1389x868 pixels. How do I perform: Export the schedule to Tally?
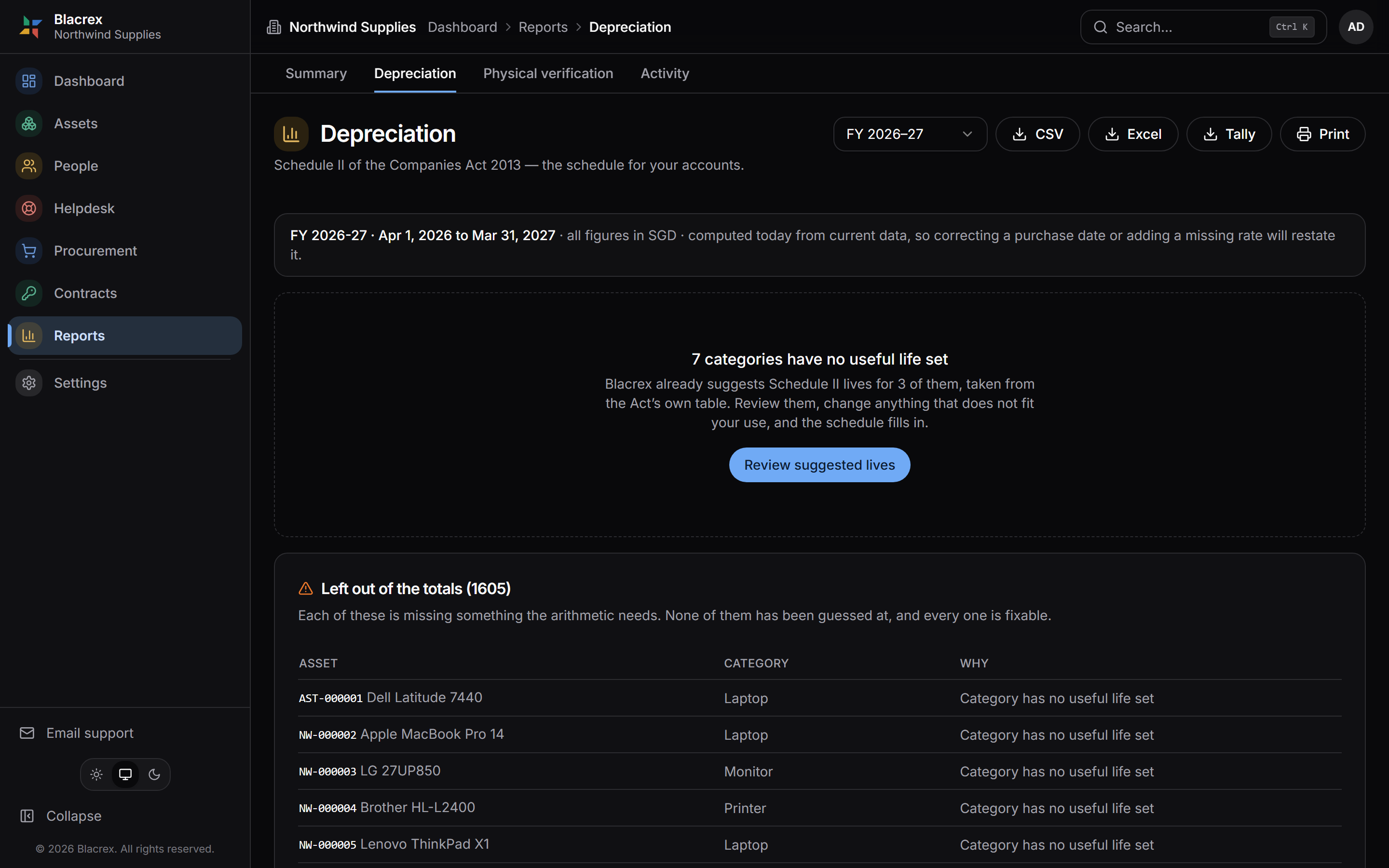point(1229,135)
